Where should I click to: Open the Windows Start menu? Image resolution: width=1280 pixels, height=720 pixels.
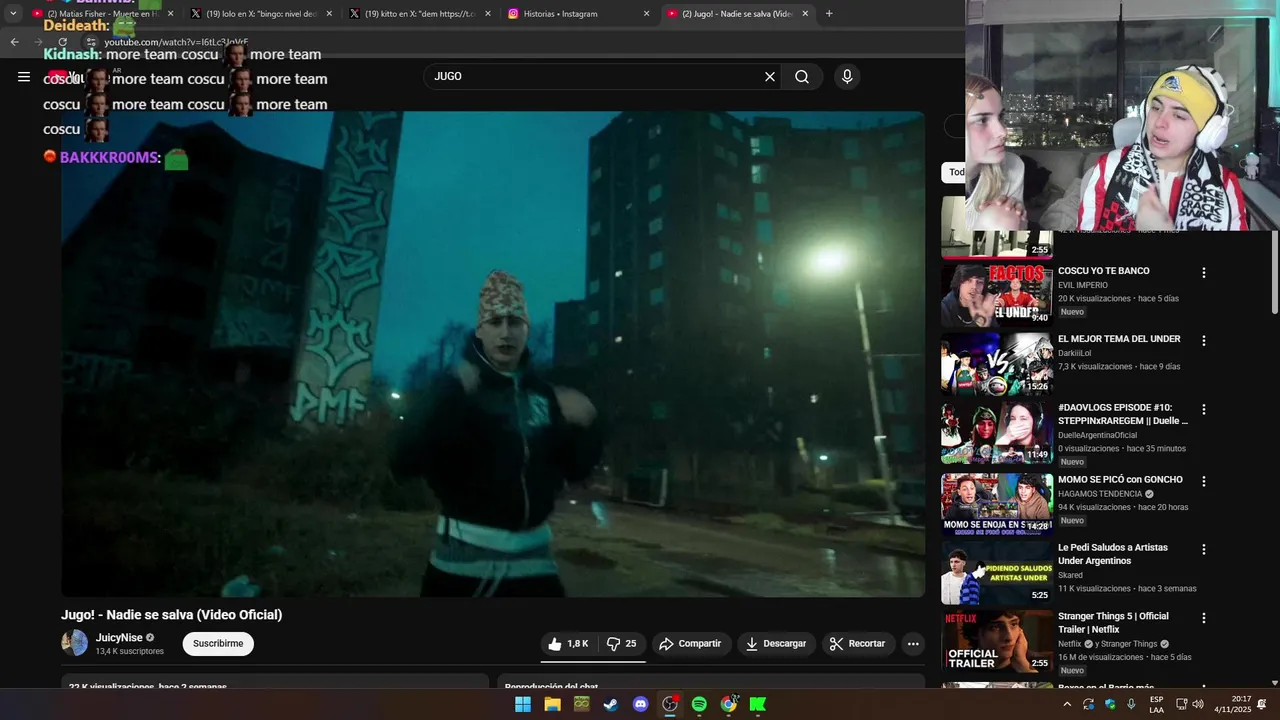(523, 704)
